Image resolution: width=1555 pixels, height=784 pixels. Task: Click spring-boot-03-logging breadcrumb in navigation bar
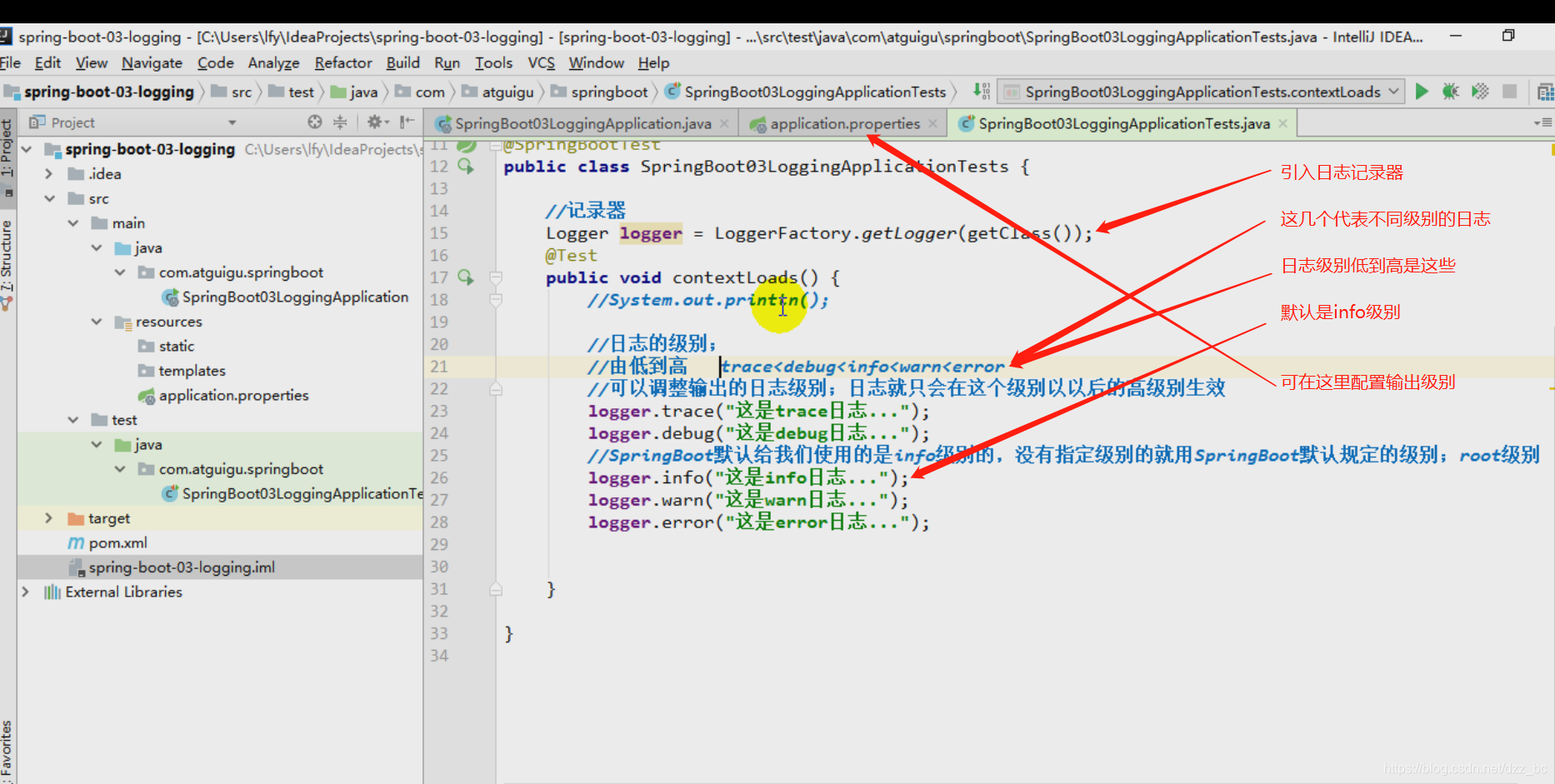[99, 92]
